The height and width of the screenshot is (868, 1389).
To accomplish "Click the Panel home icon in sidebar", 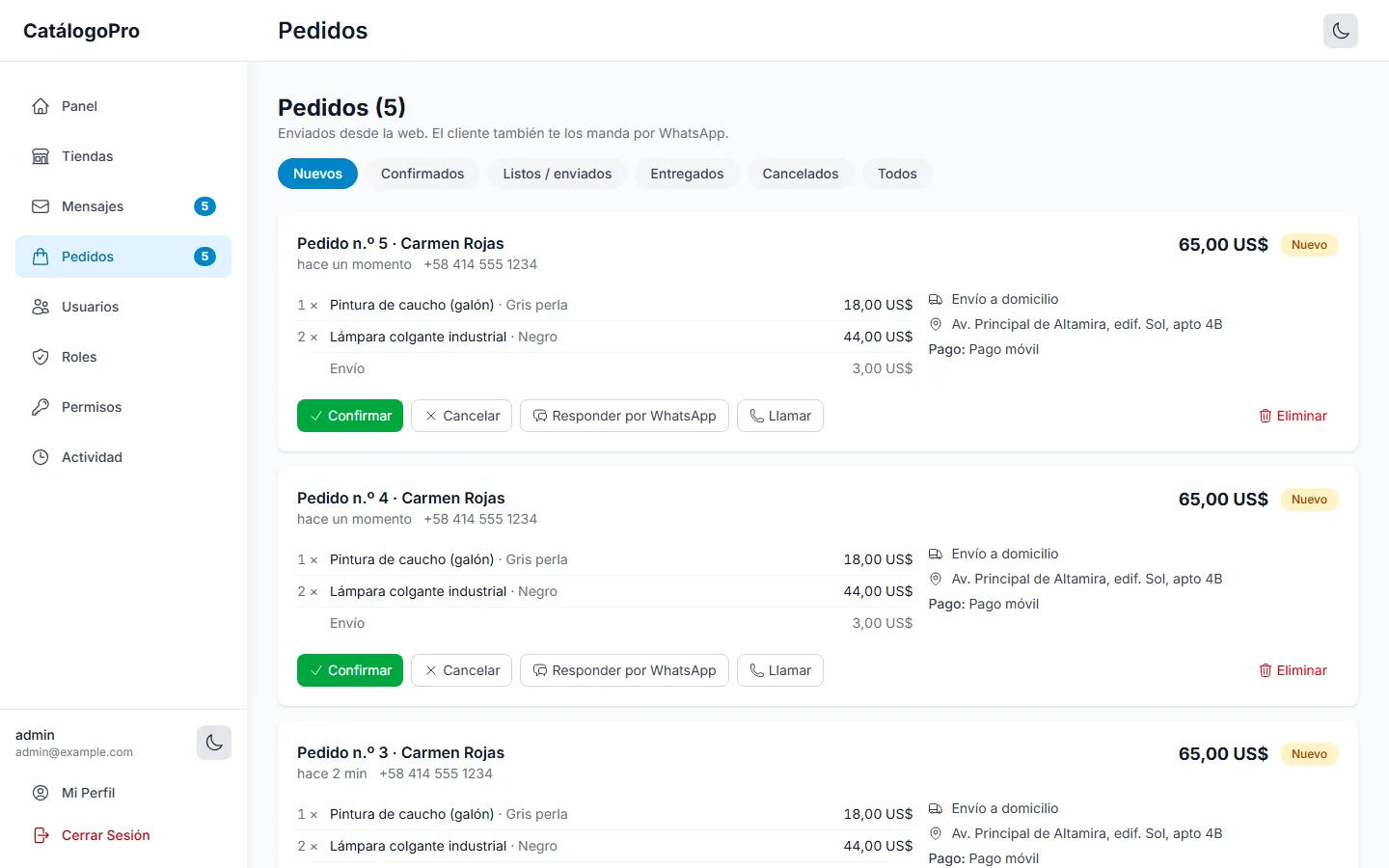I will [41, 106].
